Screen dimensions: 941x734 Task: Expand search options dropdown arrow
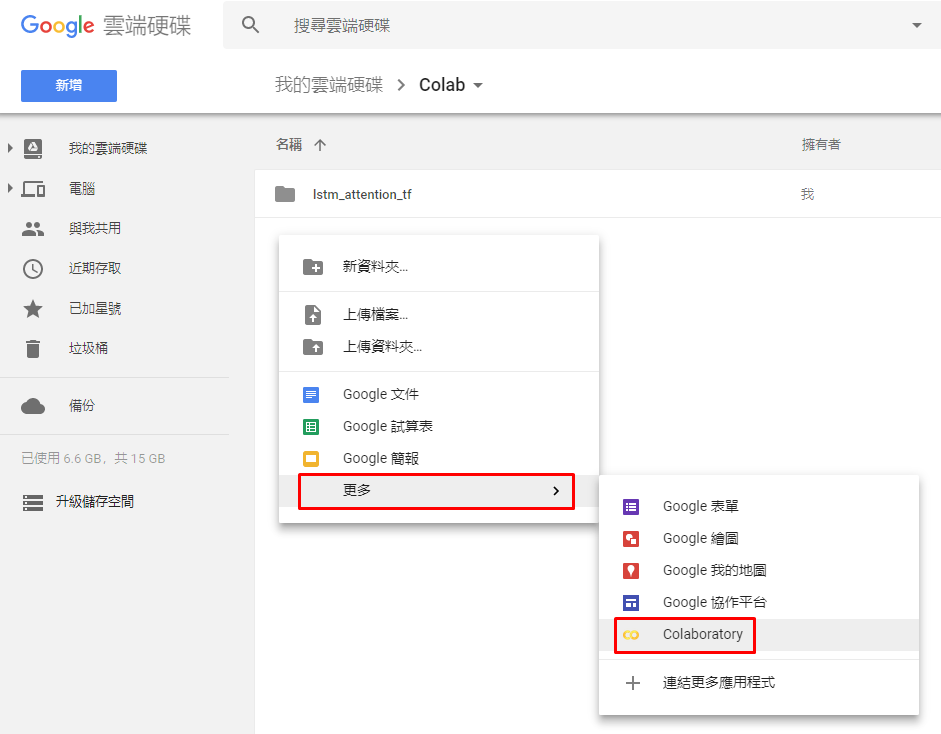point(917,25)
